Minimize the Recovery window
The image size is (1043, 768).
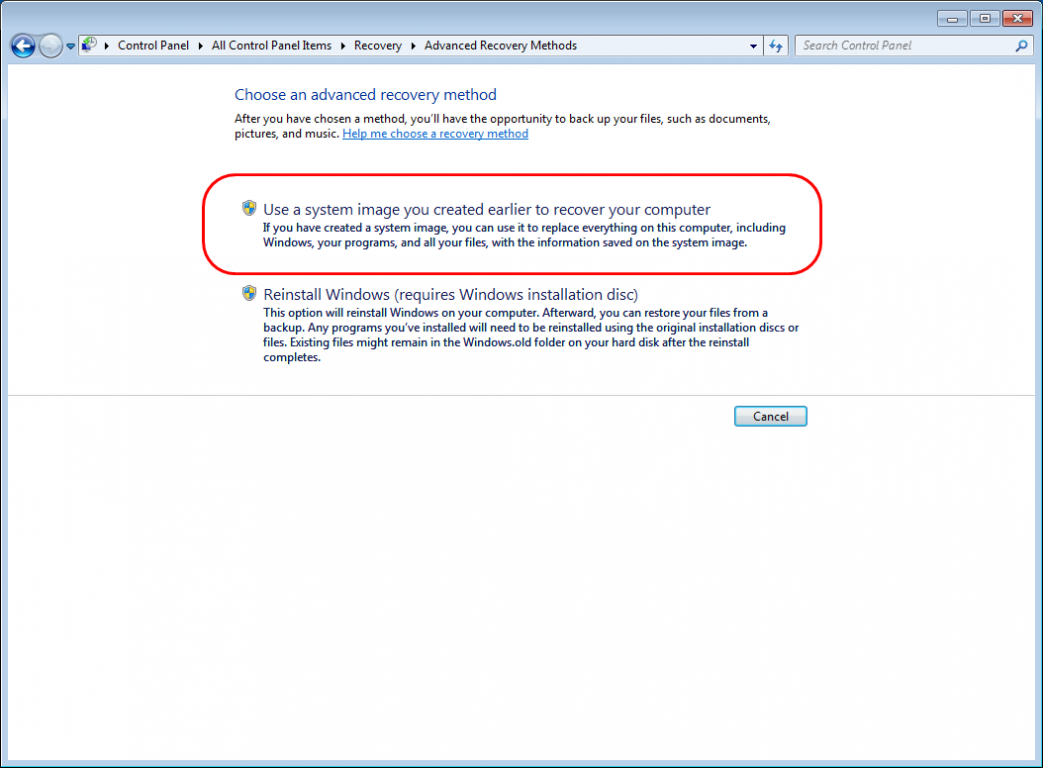[x=952, y=19]
